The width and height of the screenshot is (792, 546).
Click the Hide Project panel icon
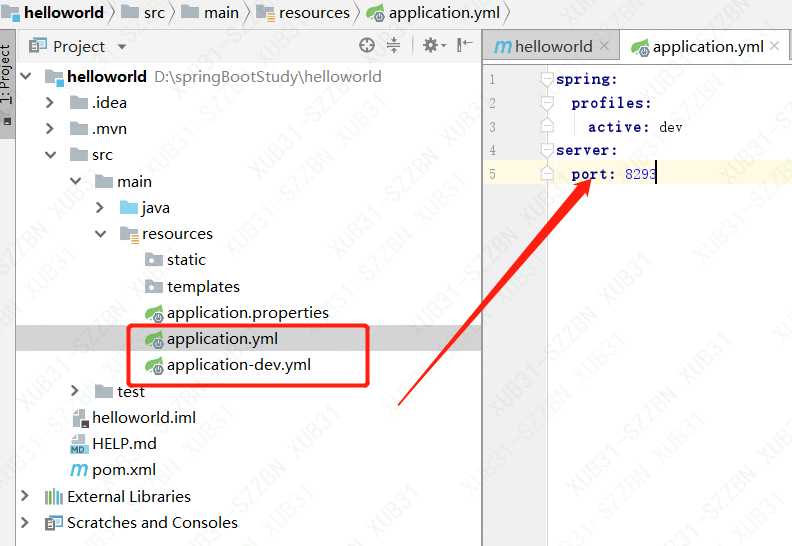[x=464, y=45]
